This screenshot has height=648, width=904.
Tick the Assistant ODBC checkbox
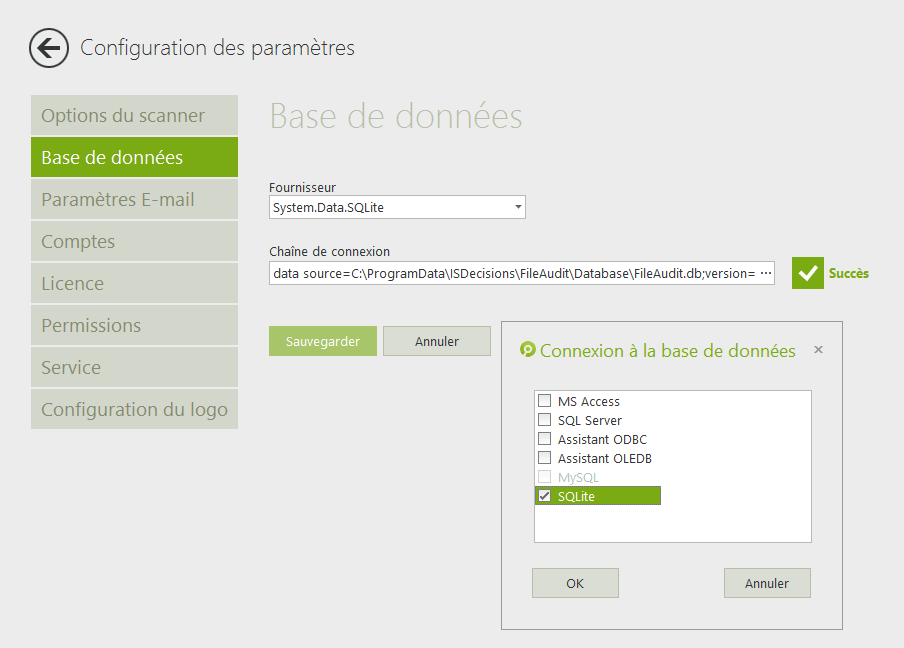(x=545, y=439)
